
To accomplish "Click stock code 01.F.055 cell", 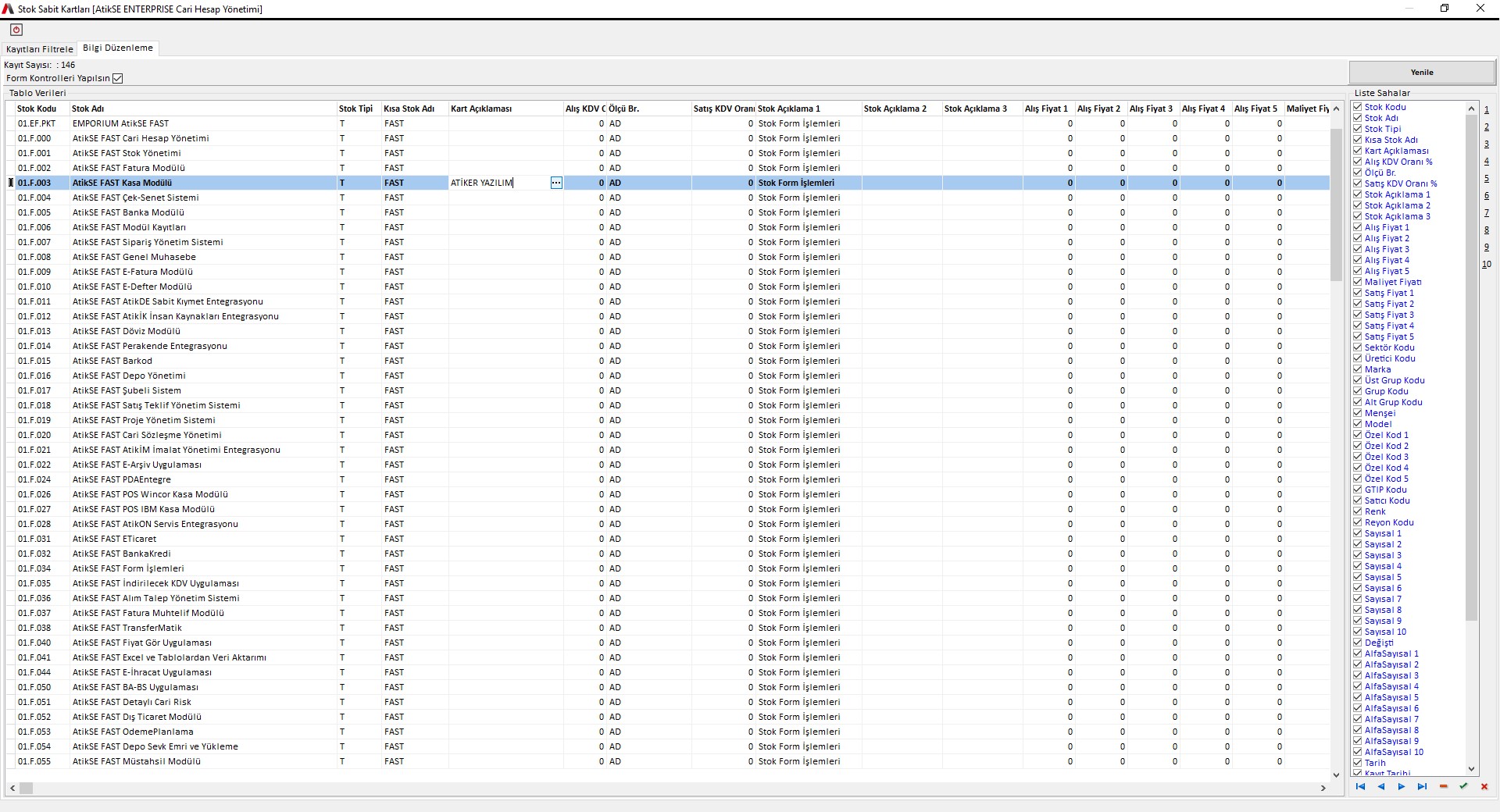I will tap(42, 761).
